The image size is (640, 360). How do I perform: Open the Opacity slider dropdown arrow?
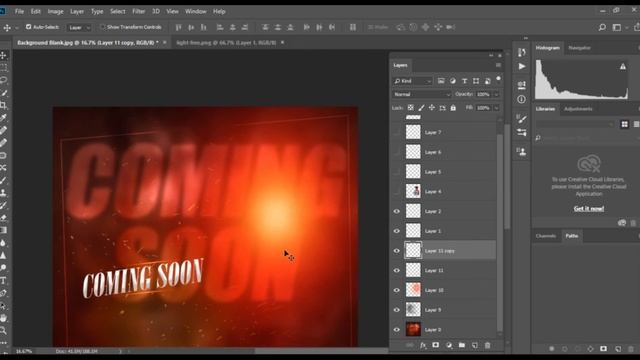(496, 94)
